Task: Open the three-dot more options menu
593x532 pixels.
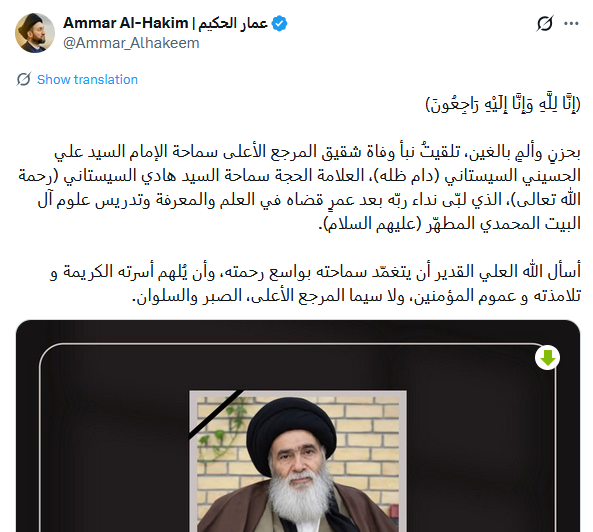Action: point(571,23)
